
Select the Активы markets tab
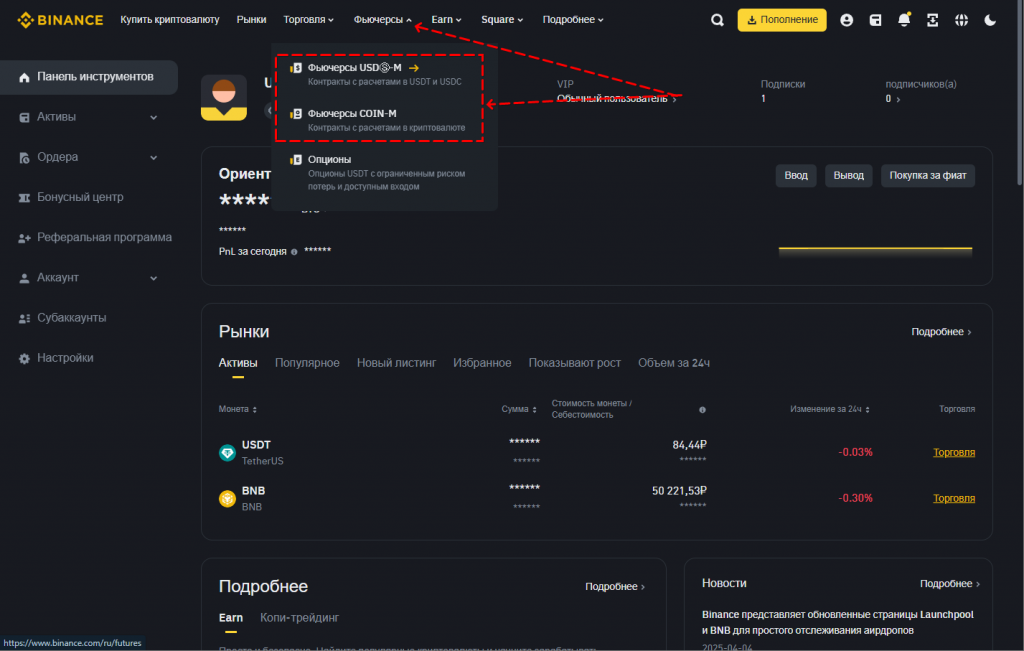click(238, 363)
